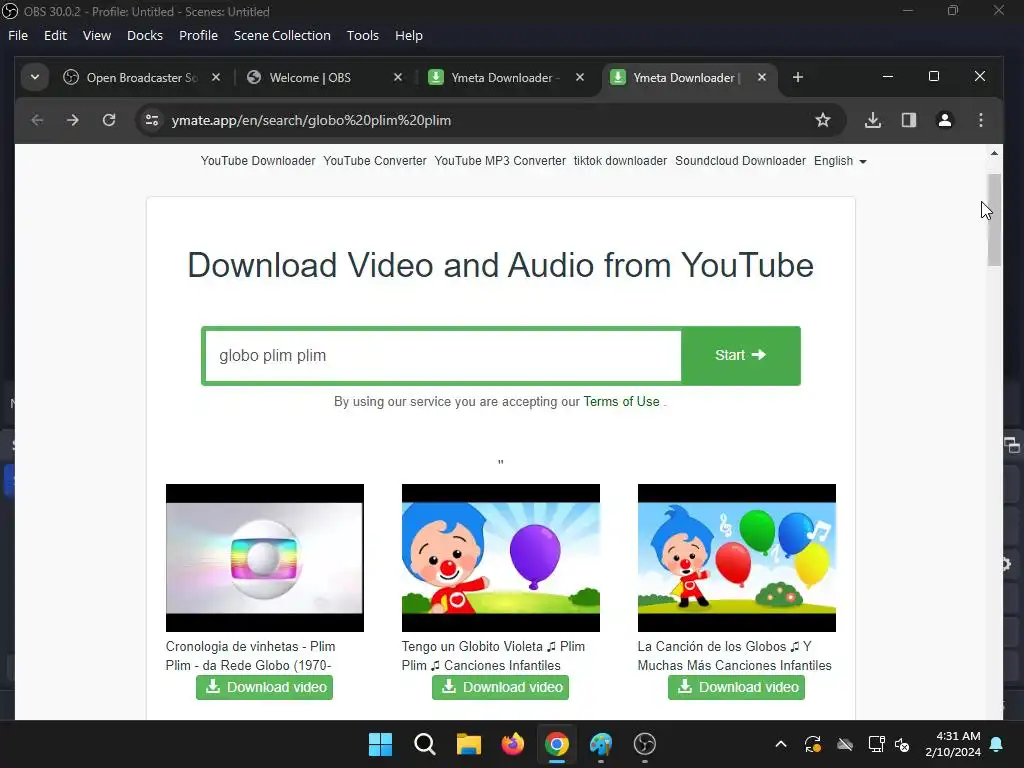Go back to previous page
Viewport: 1024px width, 768px height.
pos(37,120)
